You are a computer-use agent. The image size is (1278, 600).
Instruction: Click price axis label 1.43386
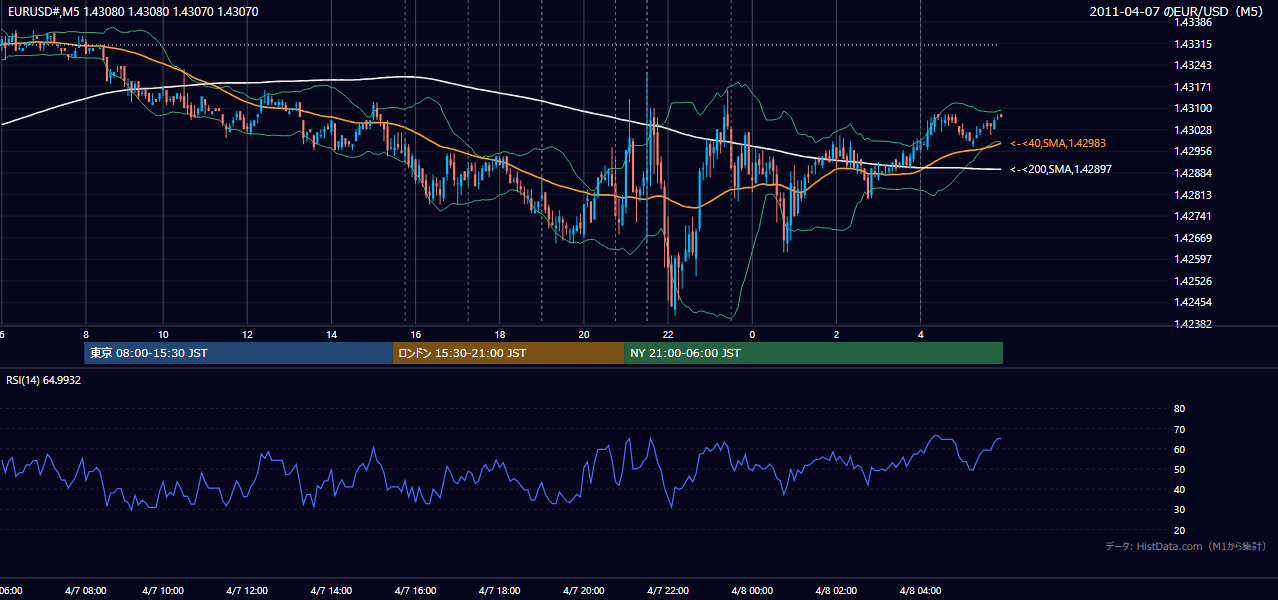[1192, 22]
